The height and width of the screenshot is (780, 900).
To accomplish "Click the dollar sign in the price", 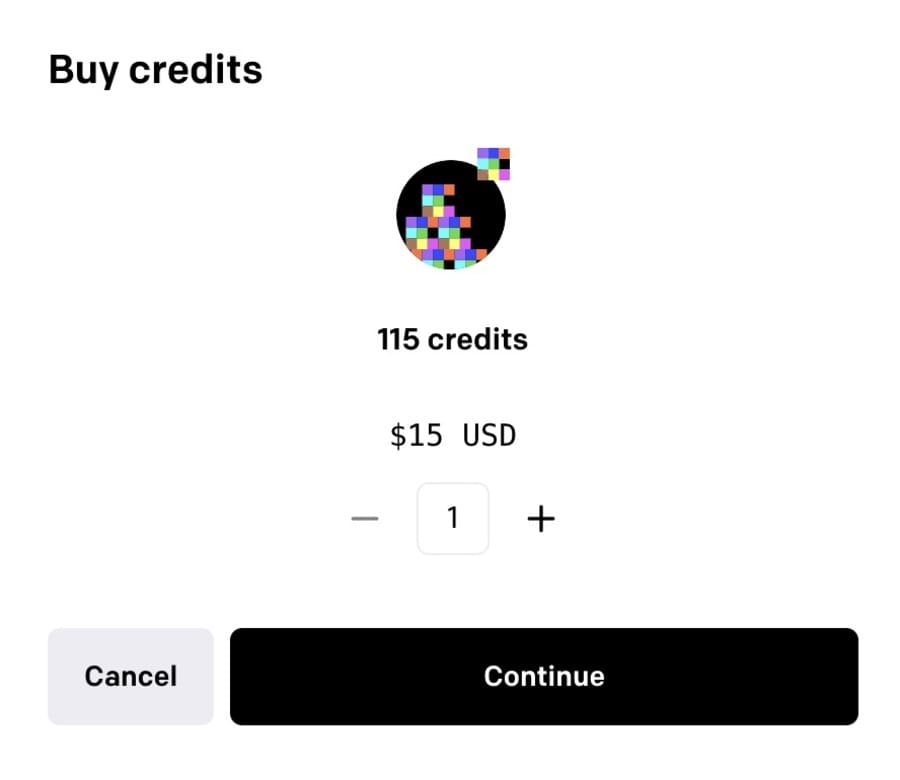I will (x=398, y=435).
